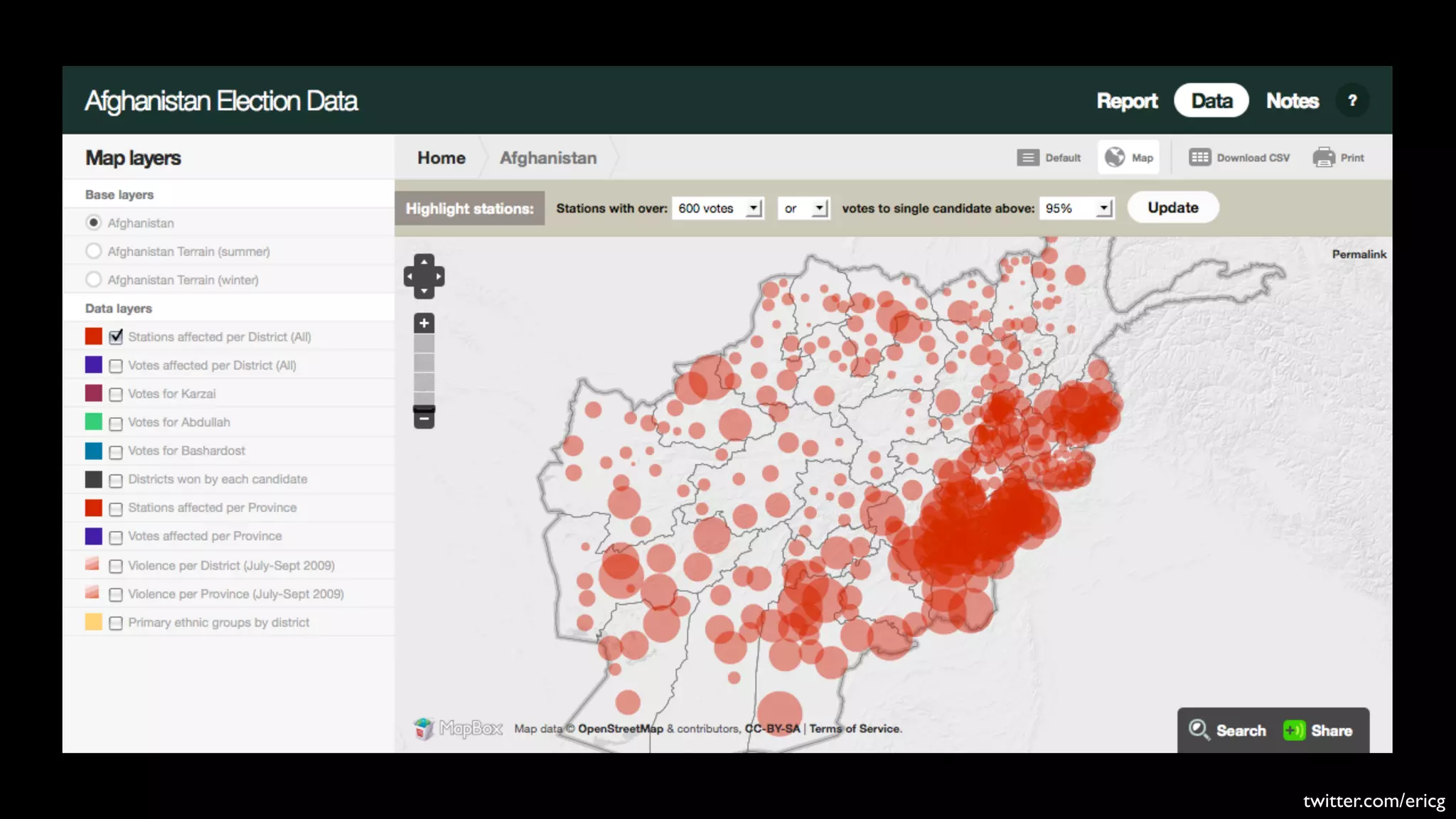The image size is (1456, 819).
Task: Click the Download CSV table icon
Action: tap(1199, 157)
